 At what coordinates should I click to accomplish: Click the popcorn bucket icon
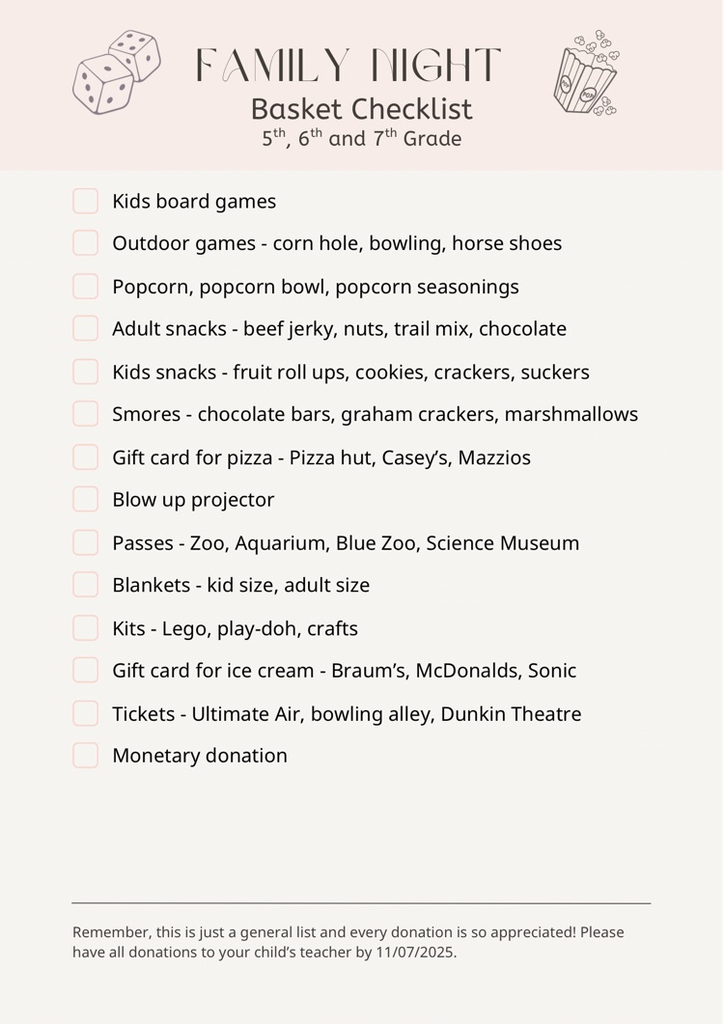tap(586, 72)
